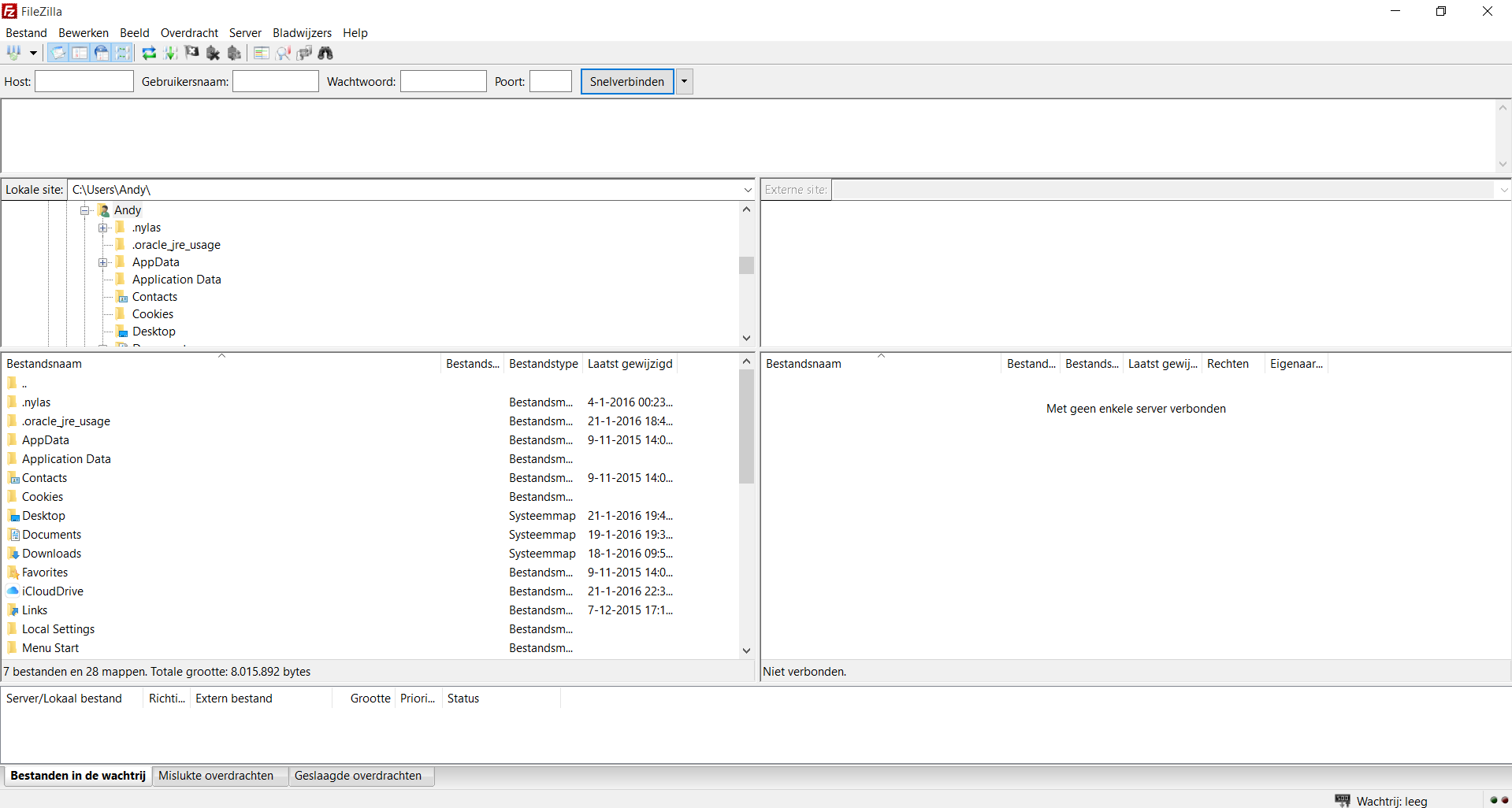Collapse the Andy tree node

84,210
